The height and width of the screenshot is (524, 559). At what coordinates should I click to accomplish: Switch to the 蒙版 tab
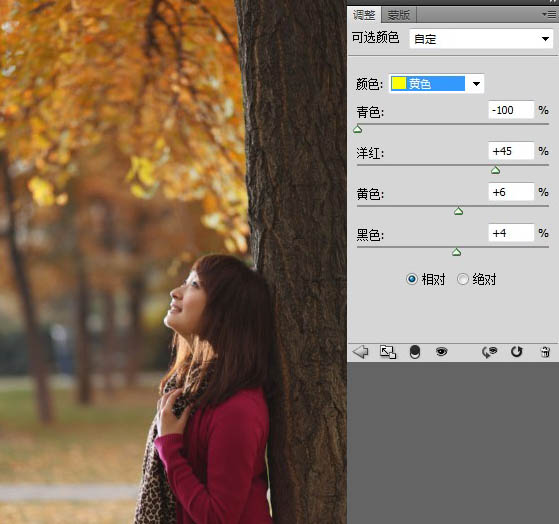pyautogui.click(x=399, y=15)
